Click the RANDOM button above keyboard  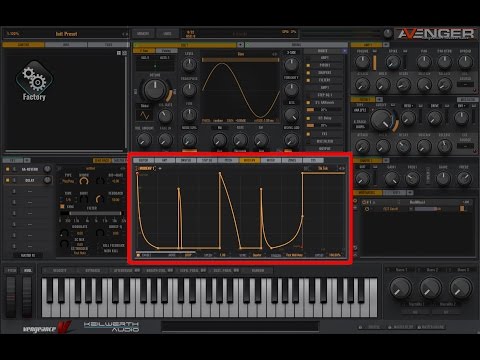pyautogui.click(x=258, y=270)
